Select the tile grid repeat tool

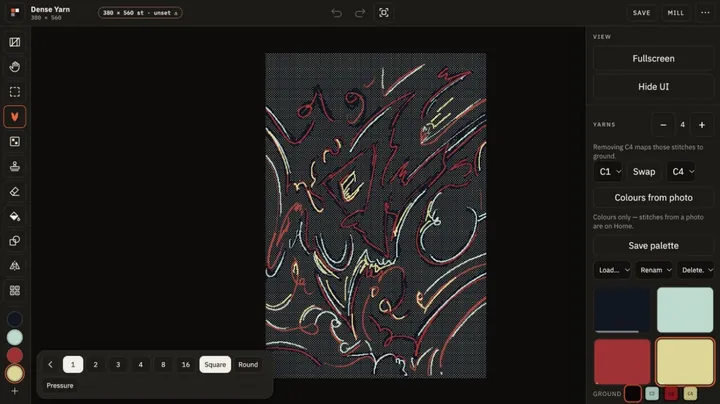pos(15,291)
